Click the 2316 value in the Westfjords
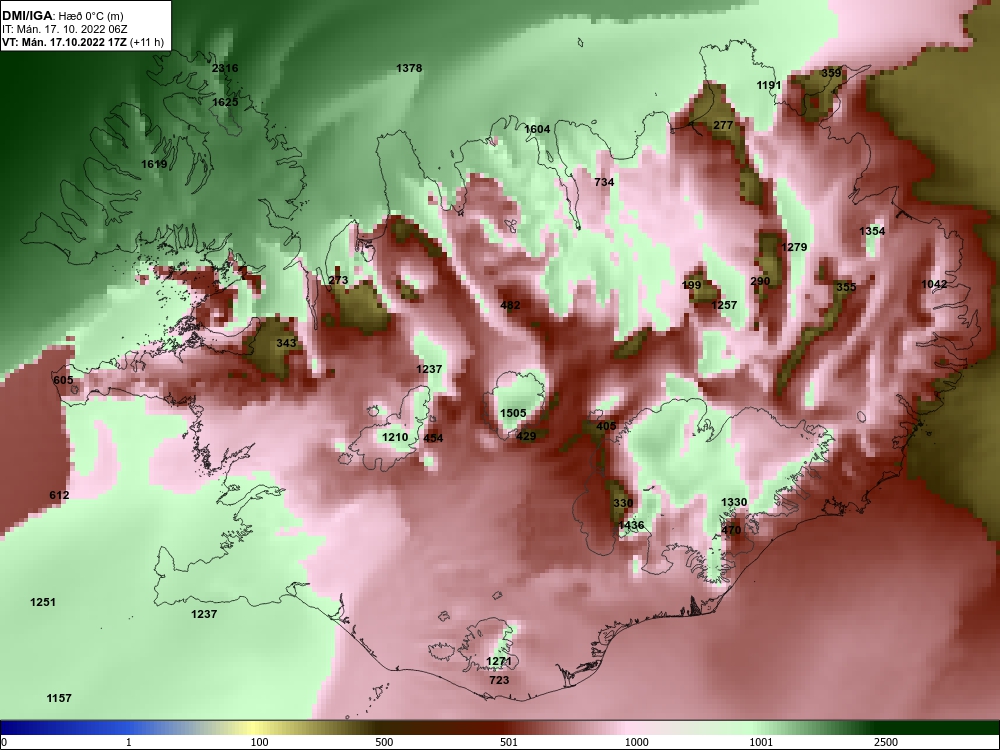The width and height of the screenshot is (1000, 750). point(225,68)
